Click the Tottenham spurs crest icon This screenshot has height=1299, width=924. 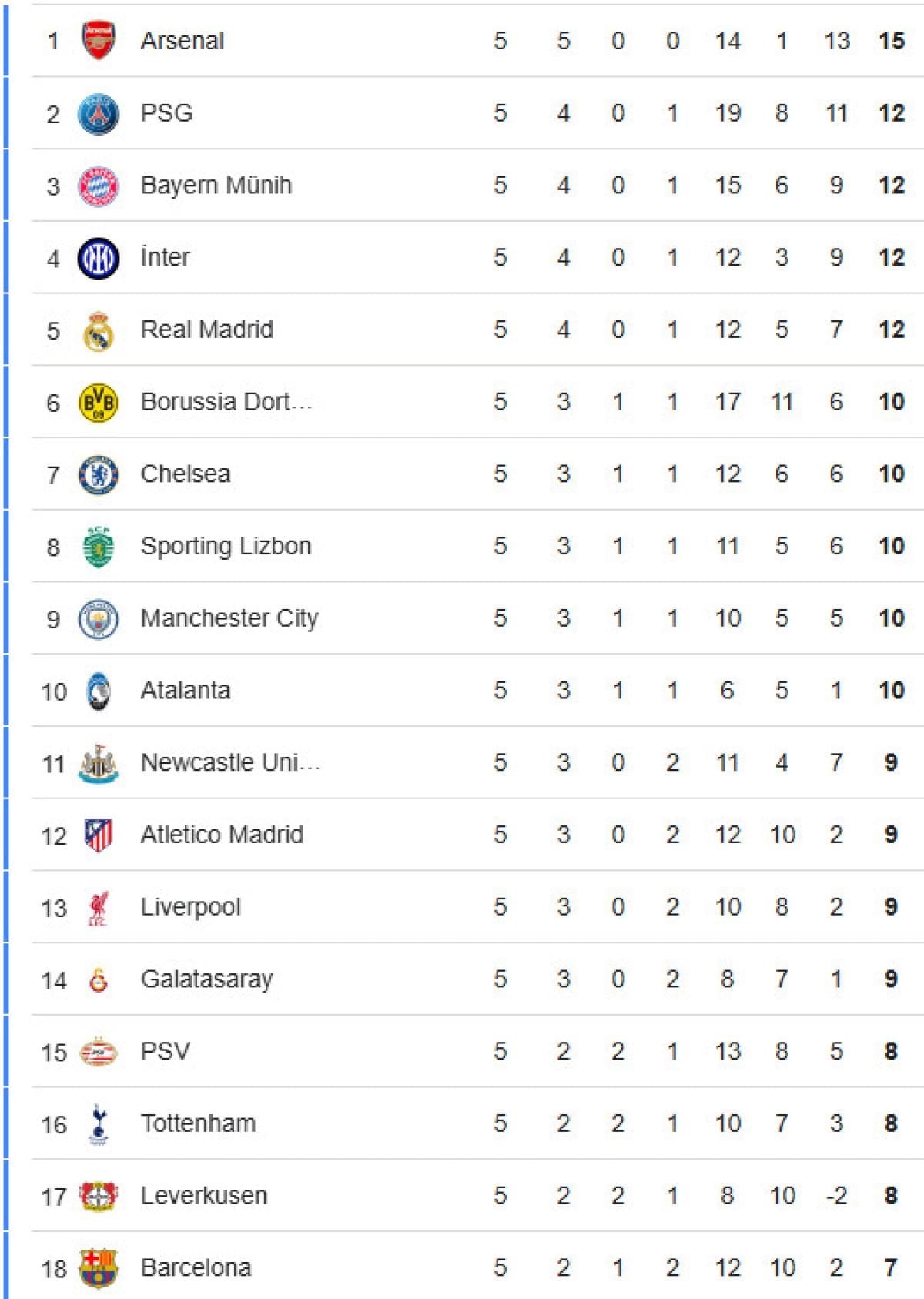tap(99, 1124)
